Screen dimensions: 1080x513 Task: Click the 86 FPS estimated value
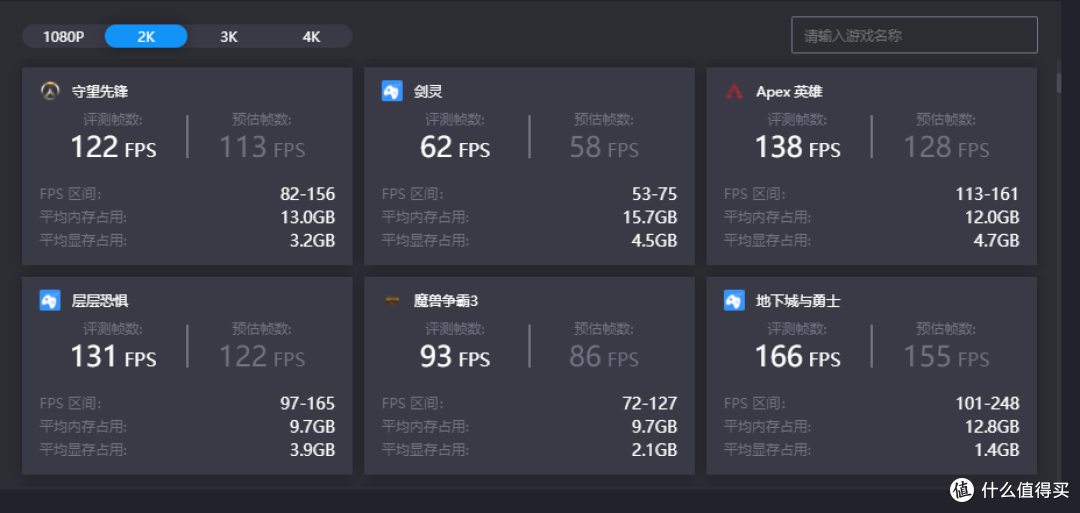click(604, 357)
